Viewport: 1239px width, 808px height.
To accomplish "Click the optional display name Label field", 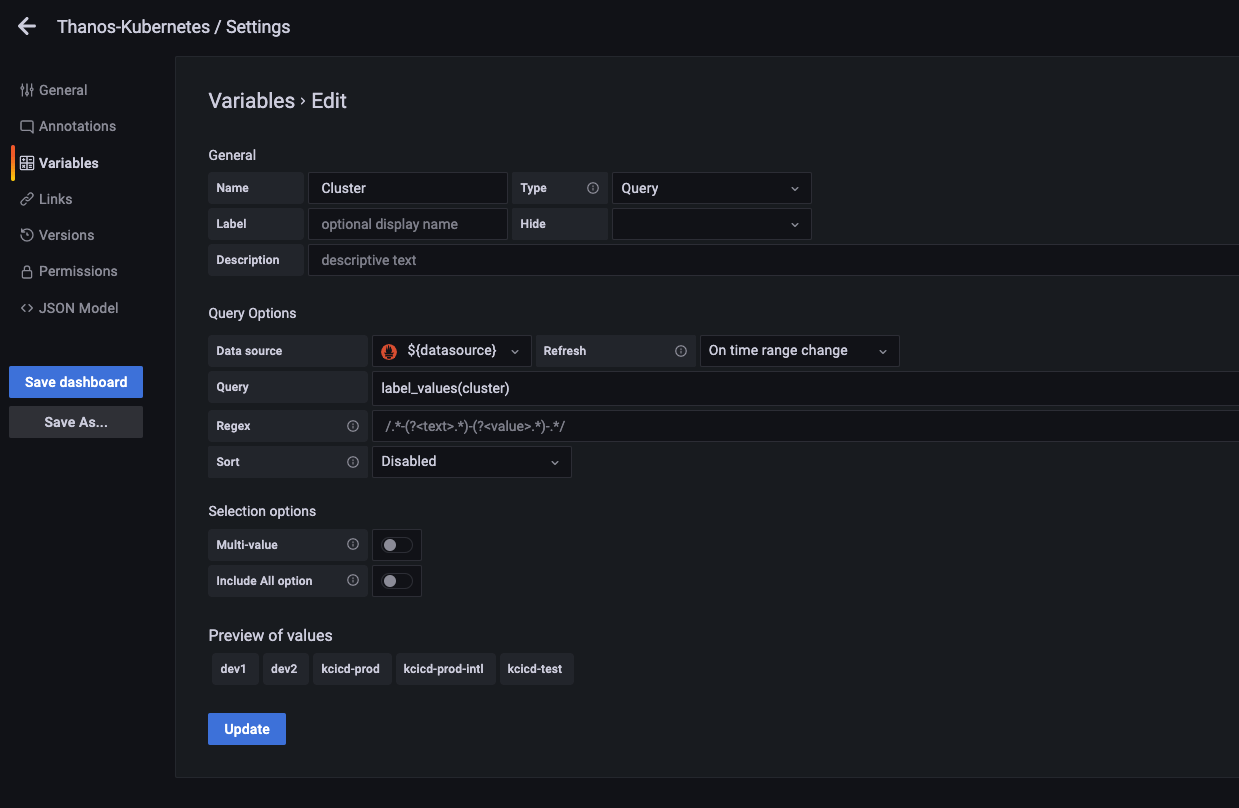I will click(408, 224).
